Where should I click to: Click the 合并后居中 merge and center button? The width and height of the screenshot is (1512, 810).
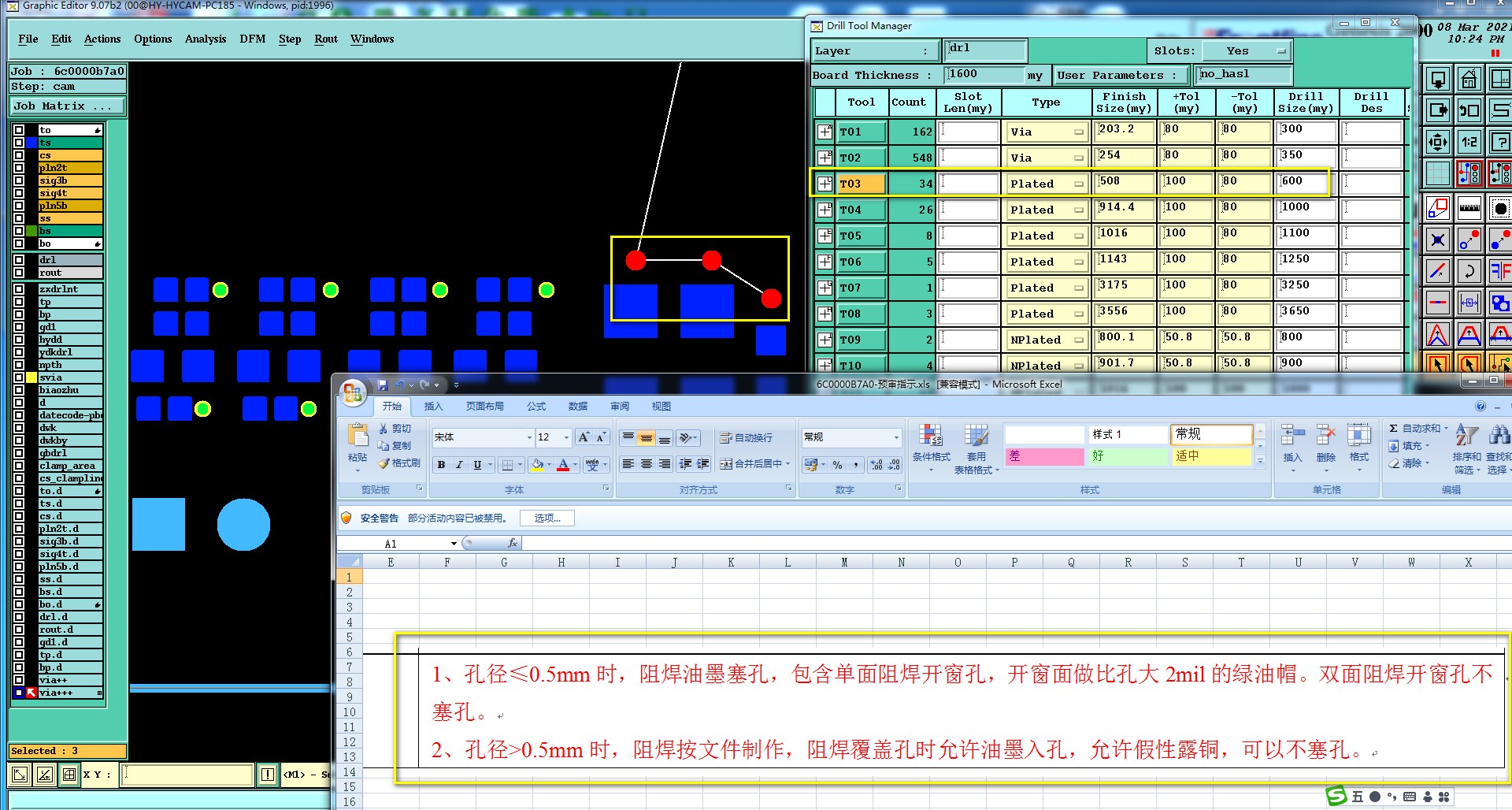(754, 464)
